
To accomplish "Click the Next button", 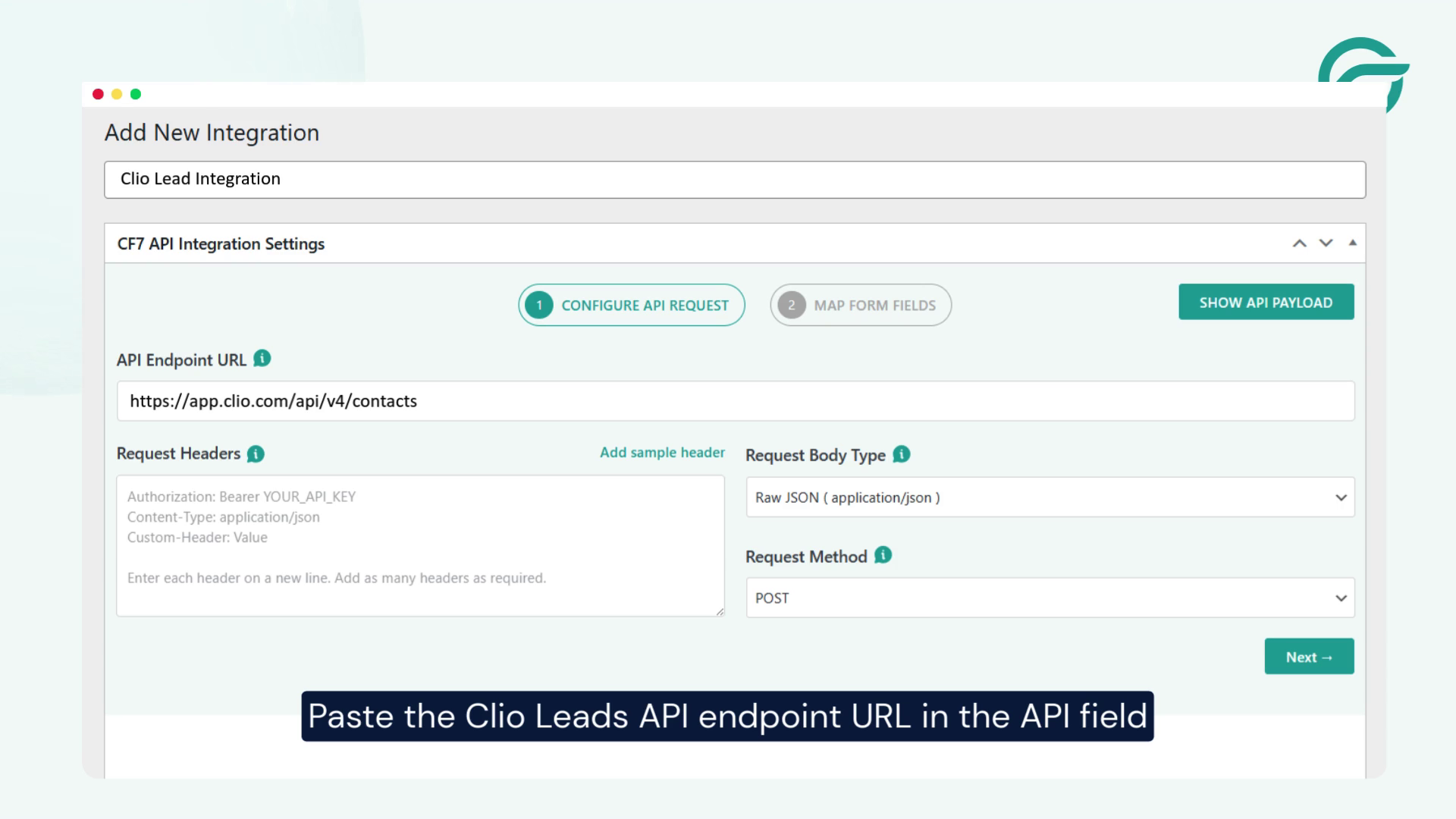I will pos(1308,656).
